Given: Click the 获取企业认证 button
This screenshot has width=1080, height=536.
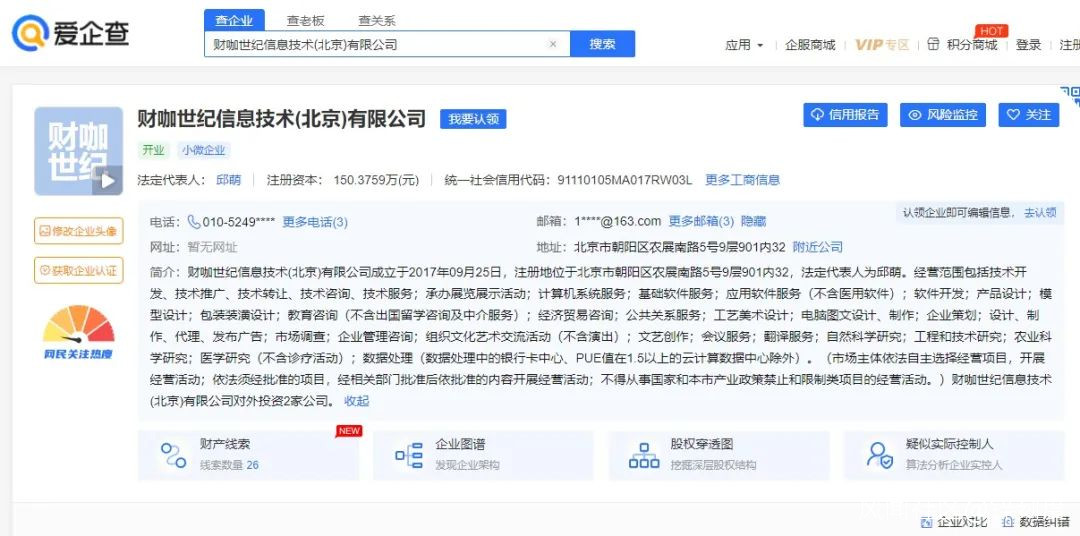Looking at the screenshot, I should (x=79, y=270).
